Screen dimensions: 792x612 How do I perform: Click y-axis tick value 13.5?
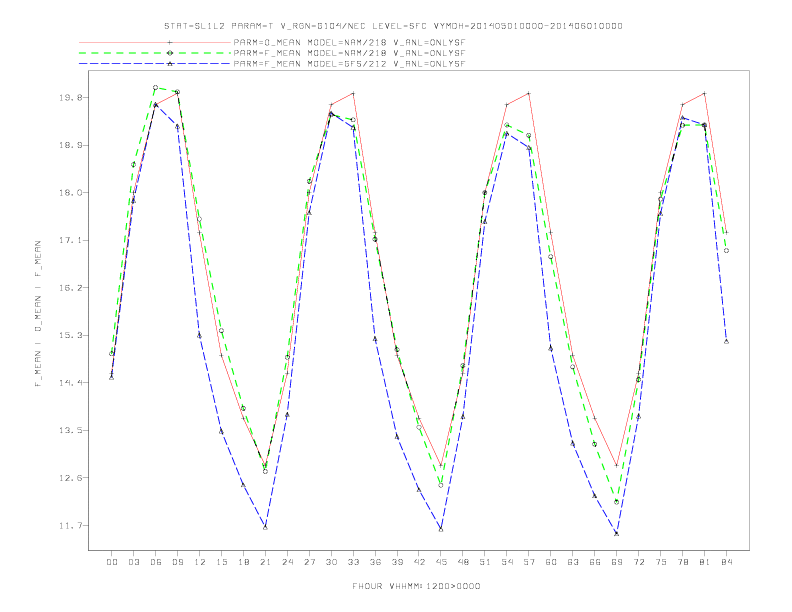[69, 431]
